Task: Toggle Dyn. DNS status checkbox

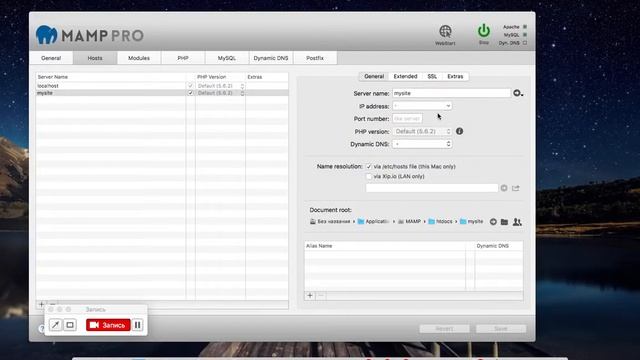Action: click(x=525, y=42)
